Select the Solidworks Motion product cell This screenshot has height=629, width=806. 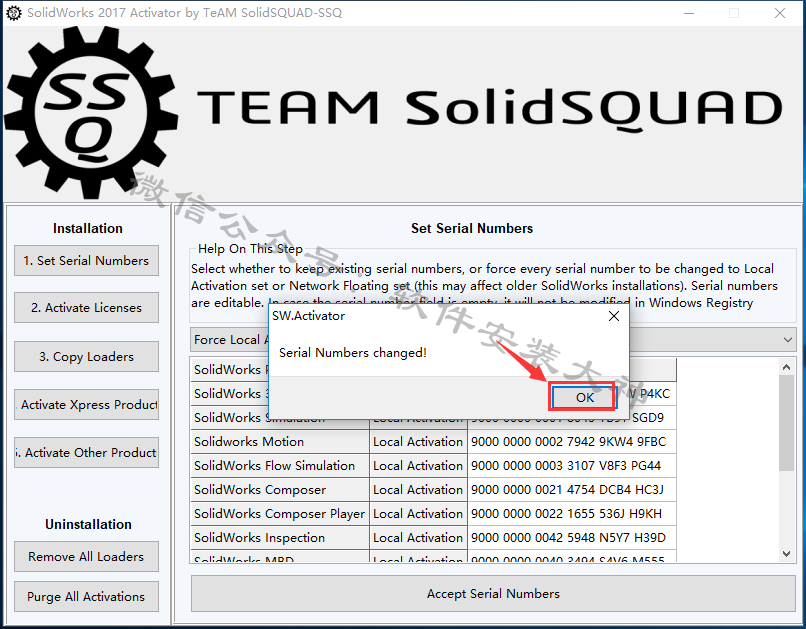tap(280, 441)
